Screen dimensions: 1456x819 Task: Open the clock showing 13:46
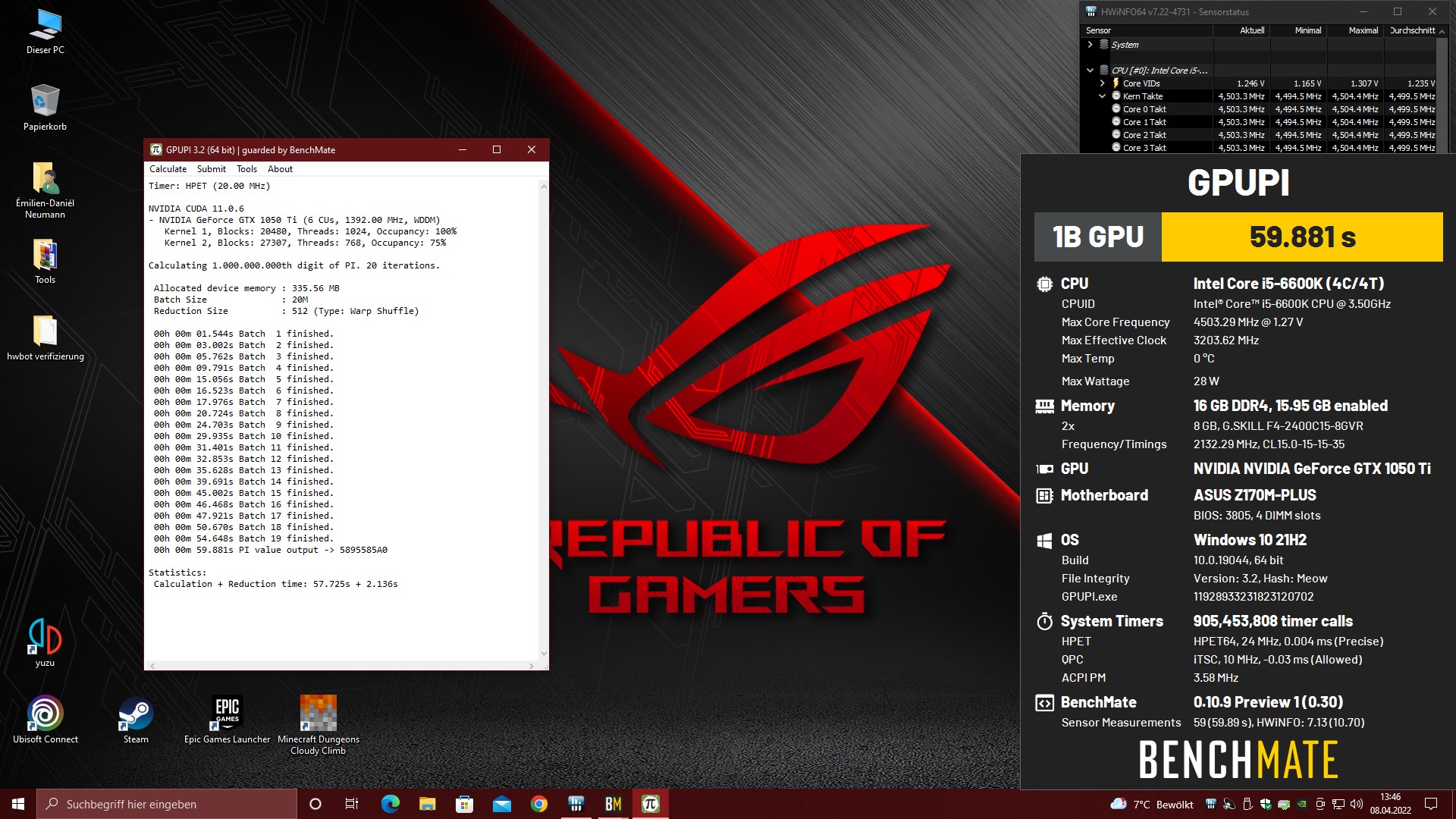1390,804
